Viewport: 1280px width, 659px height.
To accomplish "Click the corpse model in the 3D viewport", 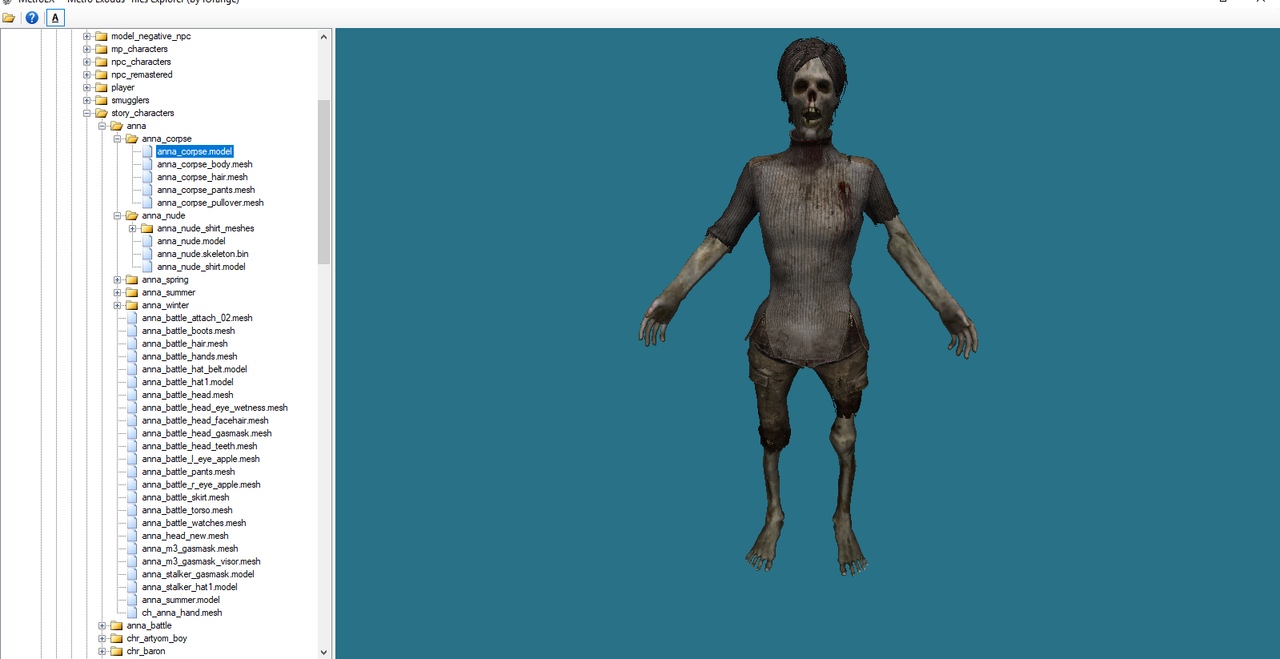I will [808, 305].
